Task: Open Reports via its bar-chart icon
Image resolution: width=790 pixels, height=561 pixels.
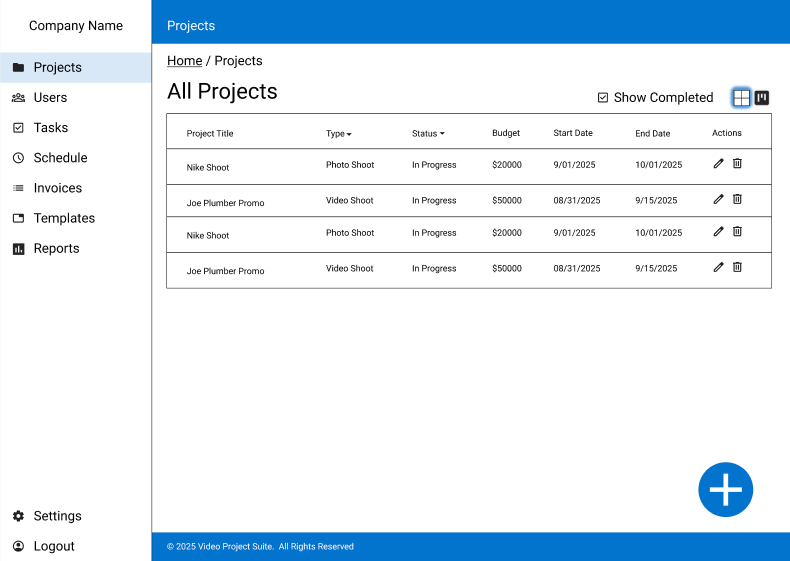Action: click(x=18, y=248)
